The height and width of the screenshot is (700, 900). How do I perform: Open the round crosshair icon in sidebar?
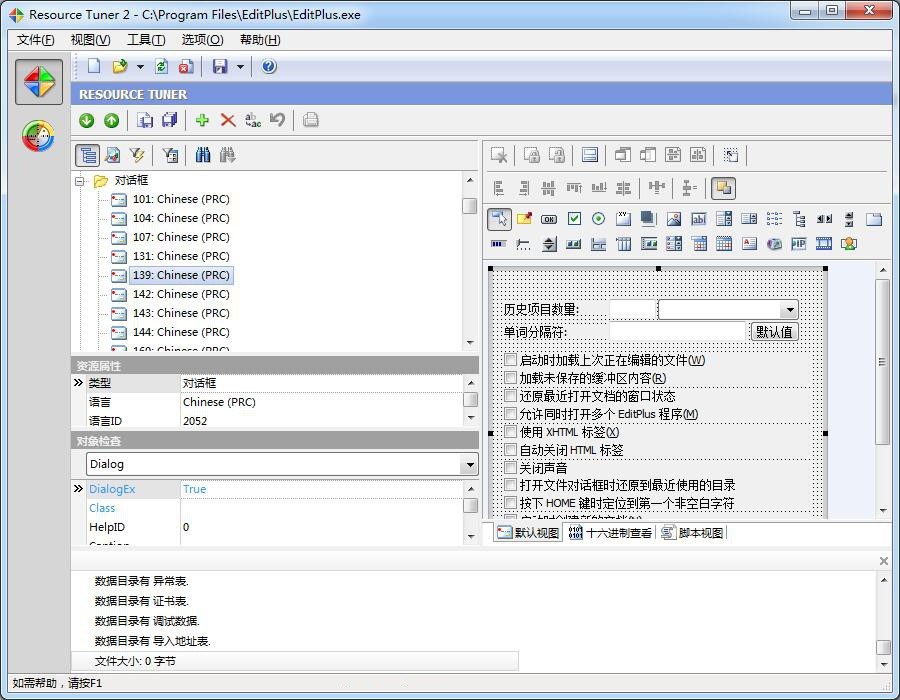(38, 136)
